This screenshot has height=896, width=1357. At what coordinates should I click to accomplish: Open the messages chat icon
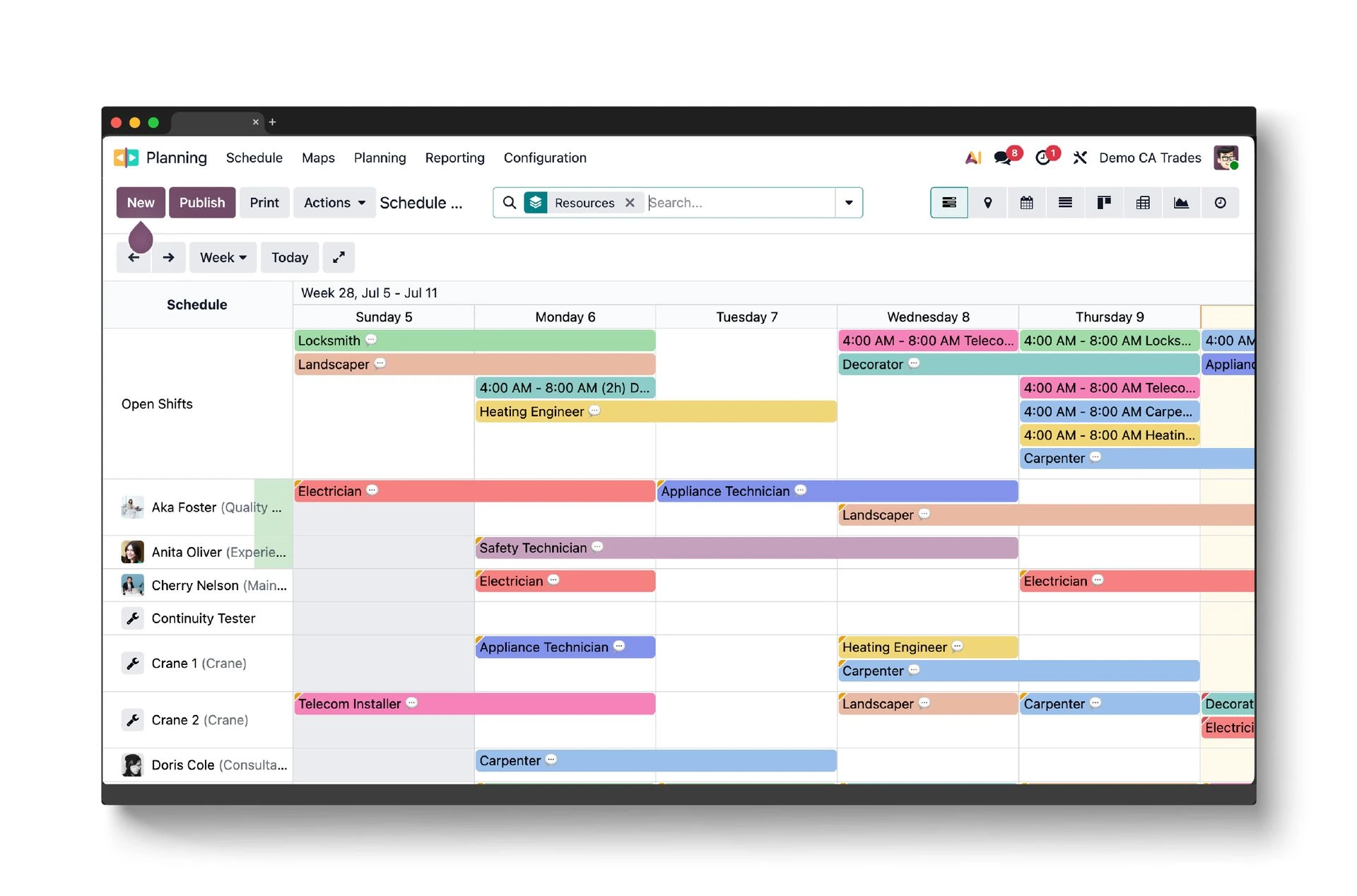[1003, 158]
